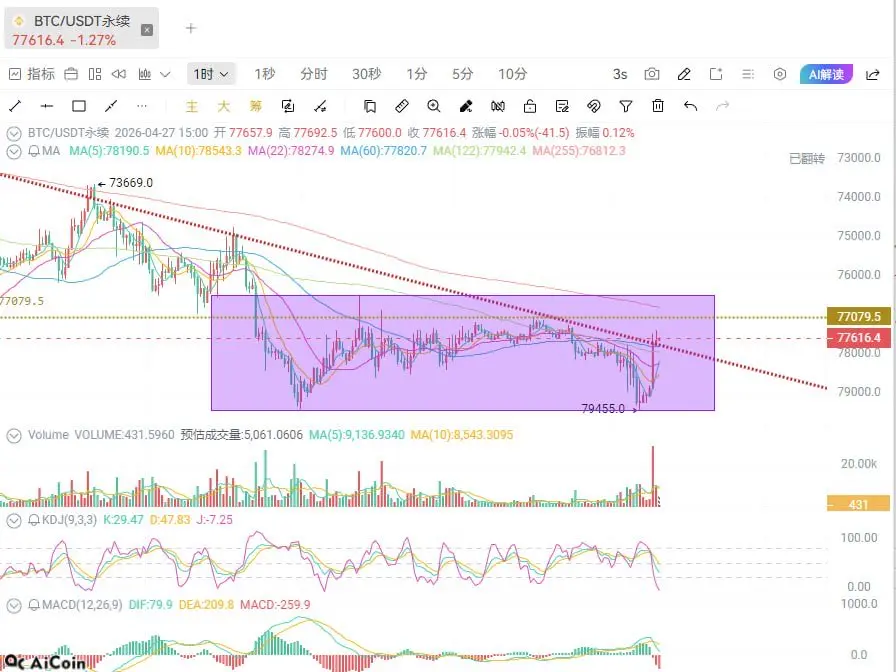896x672 pixels.
Task: Click the MA(255):76812.3 value label
Action: (579, 151)
